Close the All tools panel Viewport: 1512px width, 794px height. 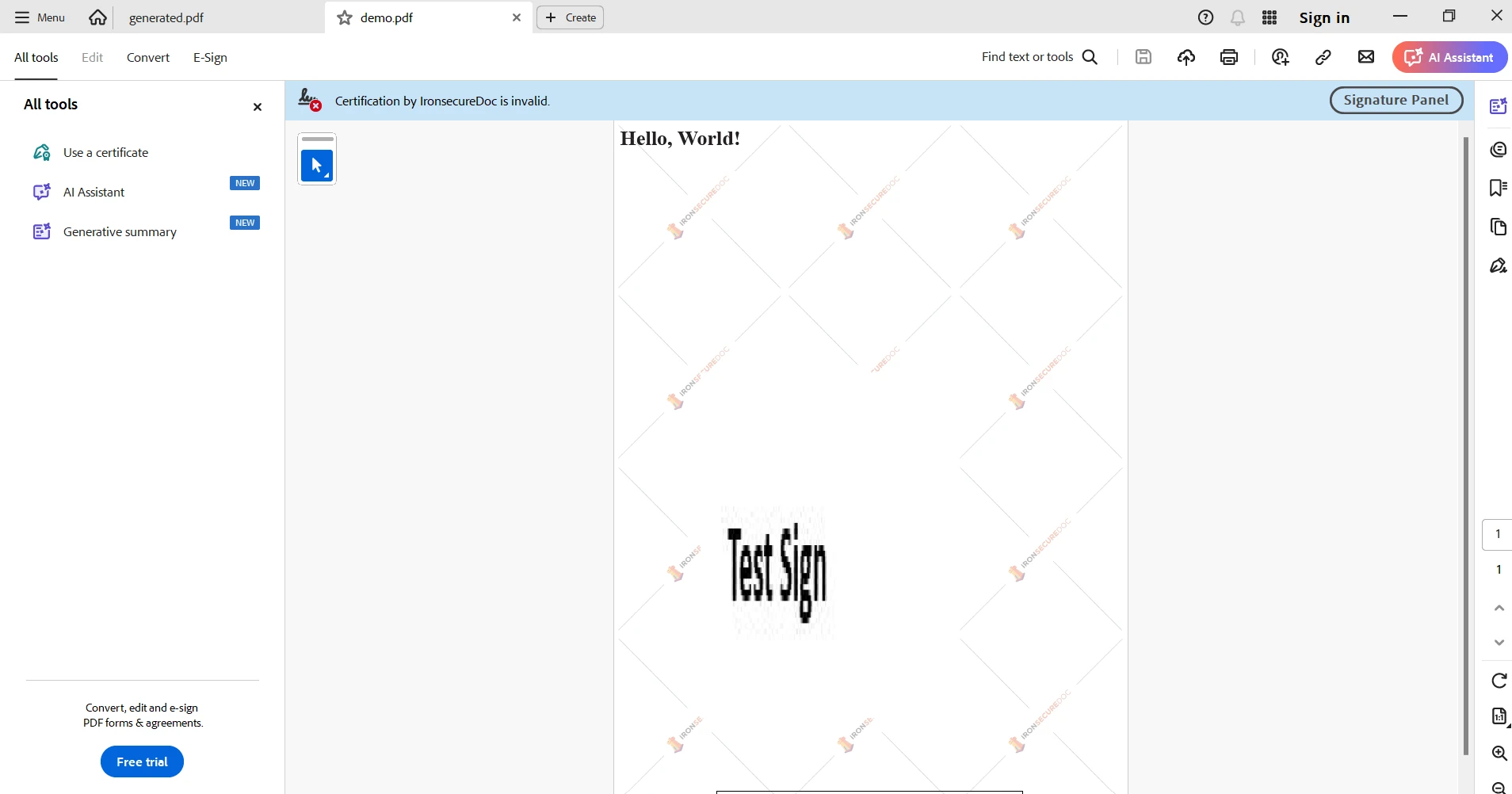tap(258, 107)
